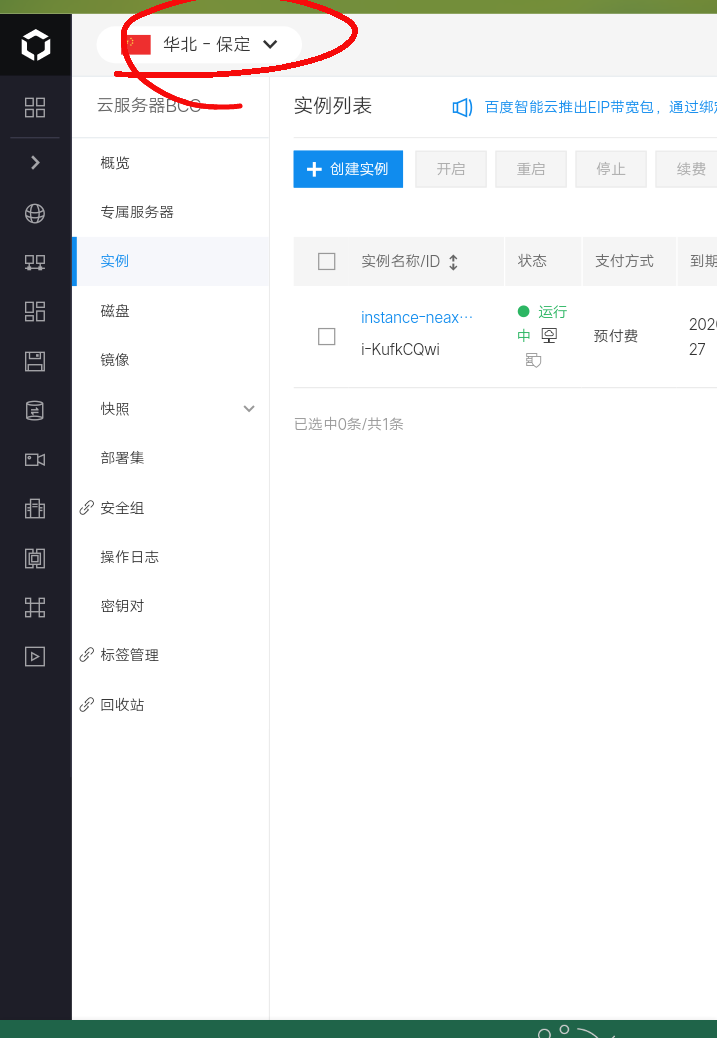Viewport: 717px width, 1038px height.
Task: Click the announcement speaker icon
Action: point(462,107)
